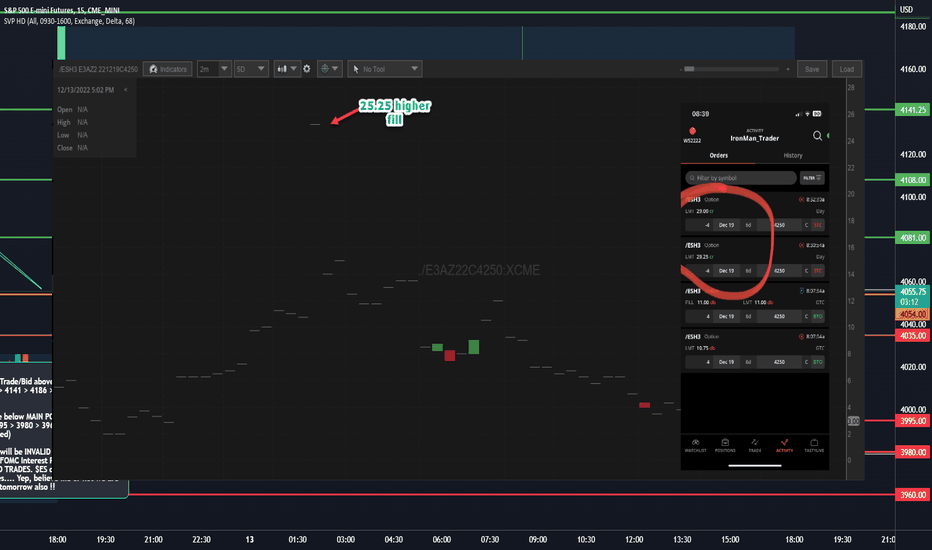Open the No Tool drawing dropdown

click(385, 69)
